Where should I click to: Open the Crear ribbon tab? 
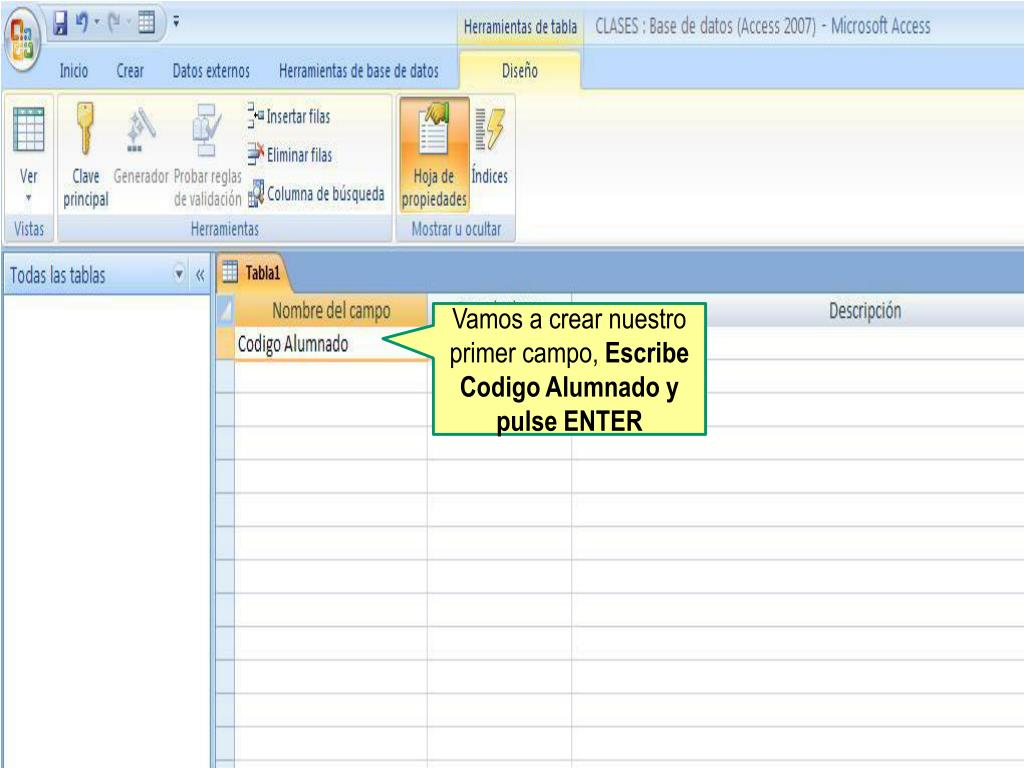pos(130,71)
